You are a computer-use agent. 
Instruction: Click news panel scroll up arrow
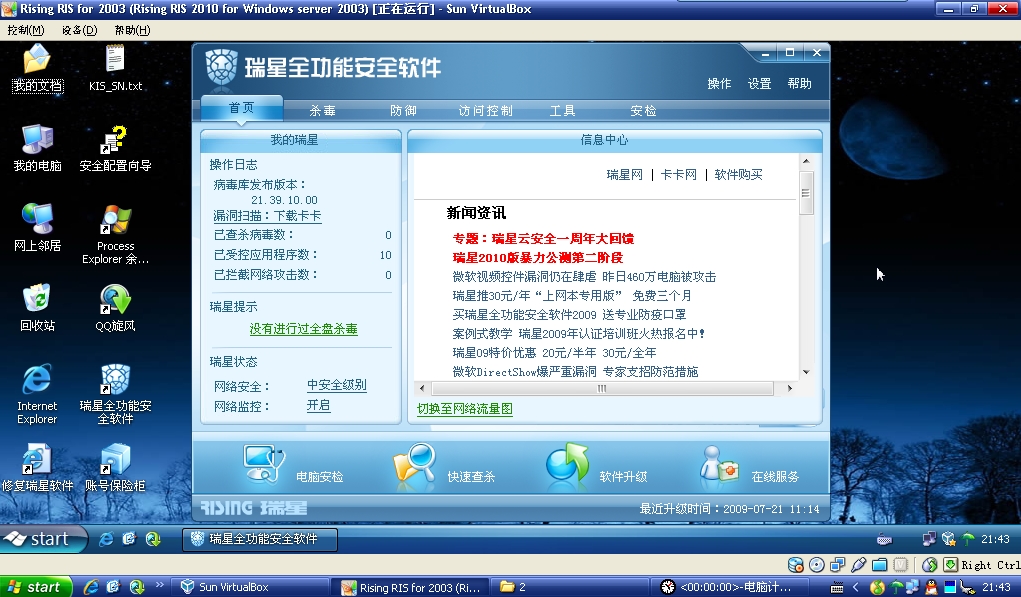806,161
